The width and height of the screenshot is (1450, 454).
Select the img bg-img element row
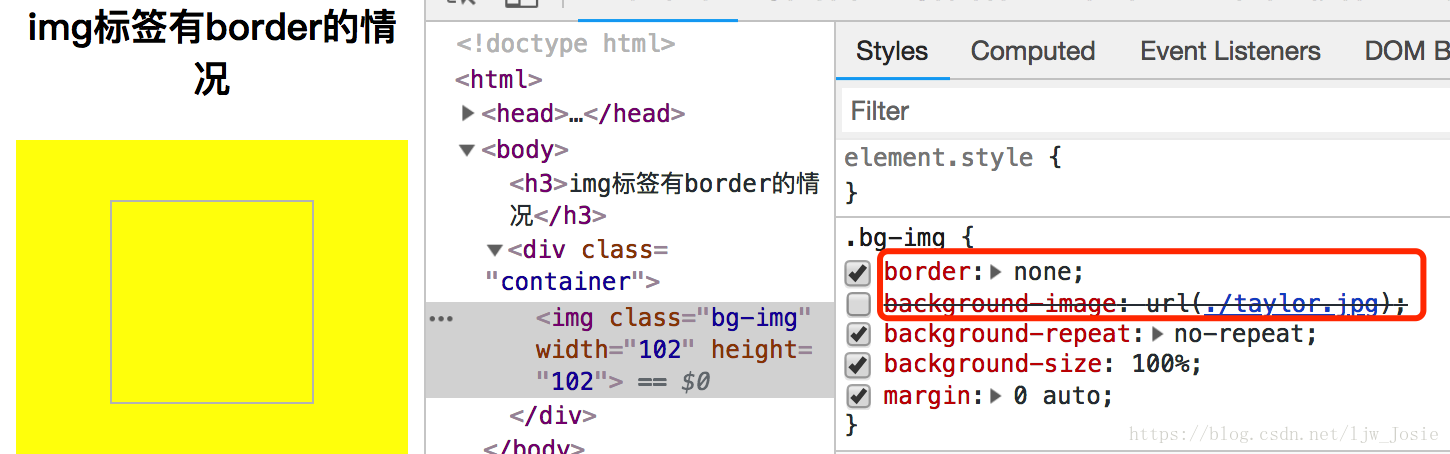(630, 350)
